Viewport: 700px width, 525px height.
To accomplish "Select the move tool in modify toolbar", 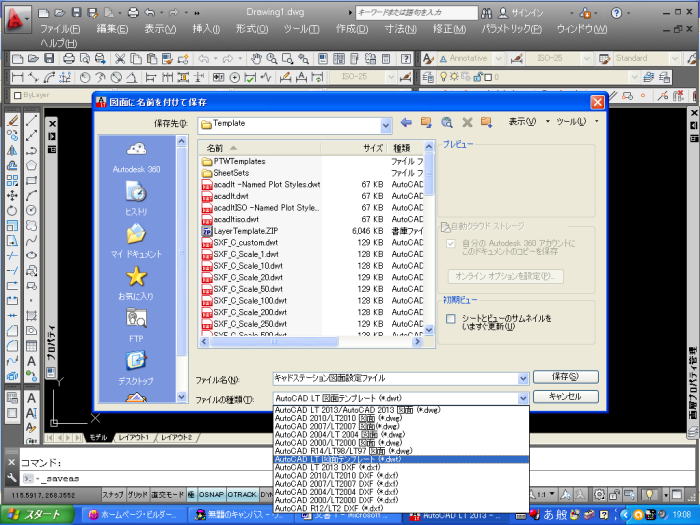I will coord(12,196).
